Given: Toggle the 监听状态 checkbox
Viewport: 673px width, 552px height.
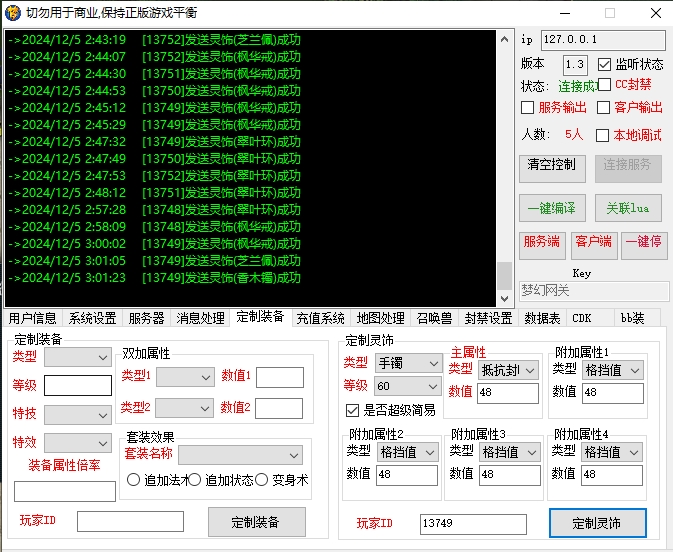Looking at the screenshot, I should [604, 64].
